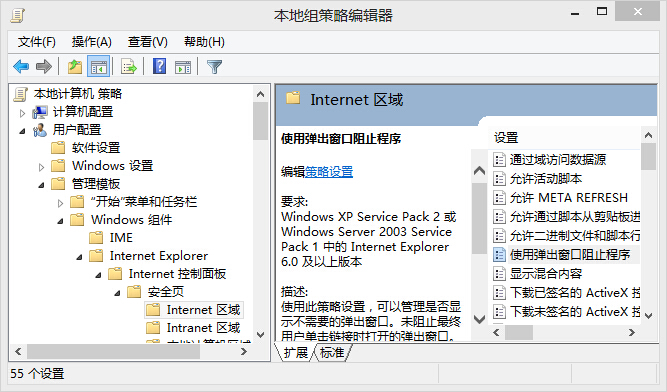Click the Forward arrow toolbar icon
Image resolution: width=667 pixels, height=392 pixels.
click(44, 67)
